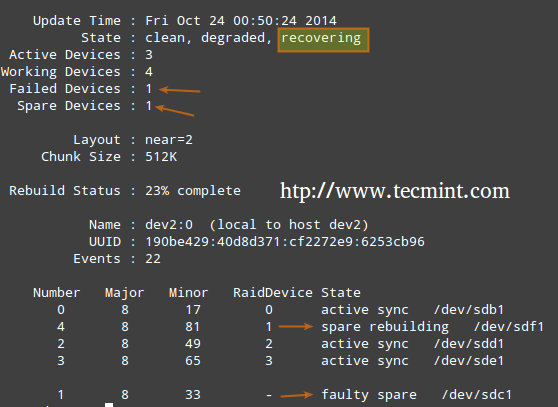This screenshot has width=558, height=407.
Task: Click the terminal cursor block at bottom
Action: coord(109,405)
